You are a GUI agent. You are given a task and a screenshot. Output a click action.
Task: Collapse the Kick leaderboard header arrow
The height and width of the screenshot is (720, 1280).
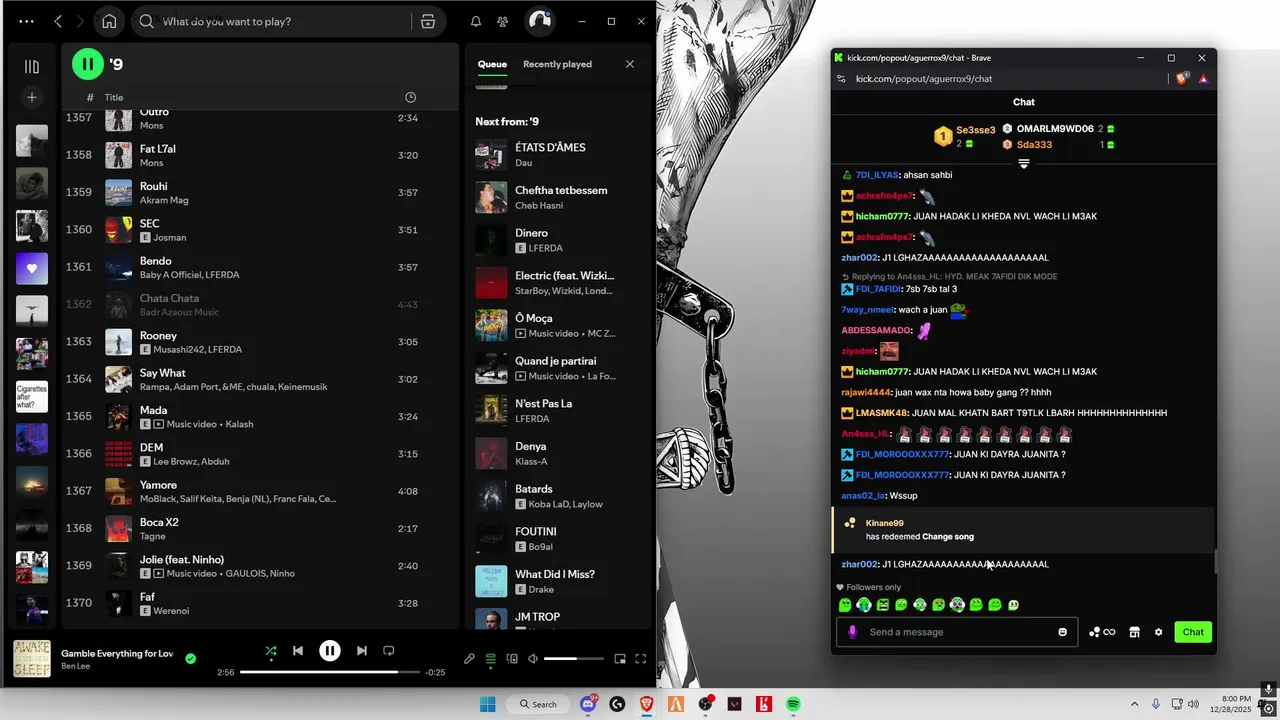coord(1024,163)
